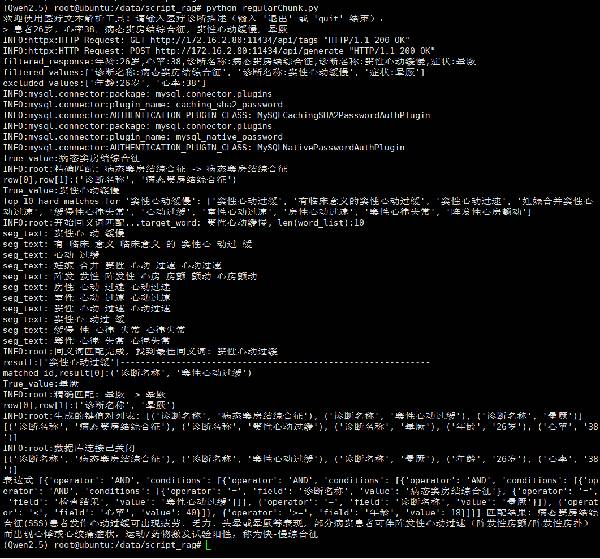
Task: Click the first 'True_value' output line
Action: click(x=71, y=158)
